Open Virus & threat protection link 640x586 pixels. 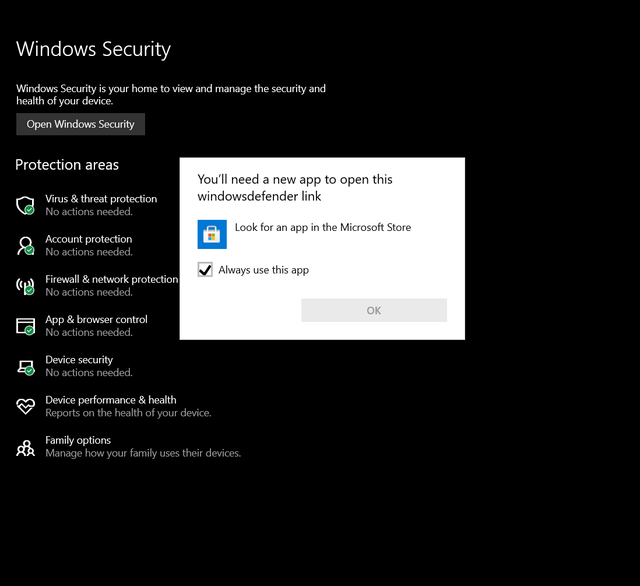[101, 199]
